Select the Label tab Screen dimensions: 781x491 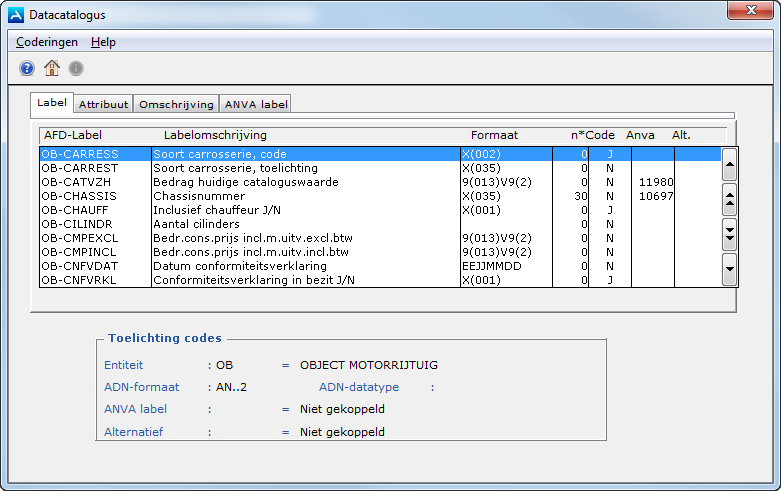(52, 103)
